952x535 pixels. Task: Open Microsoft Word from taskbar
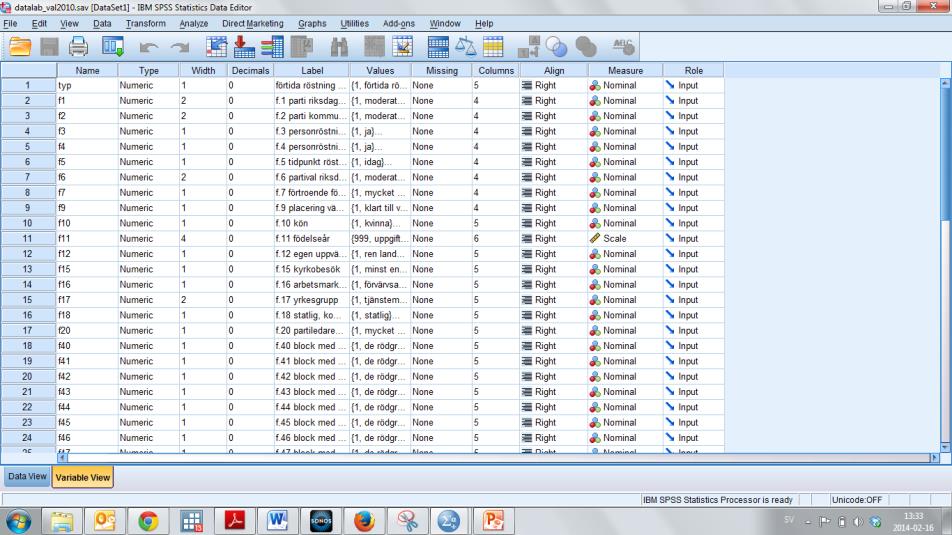click(277, 521)
